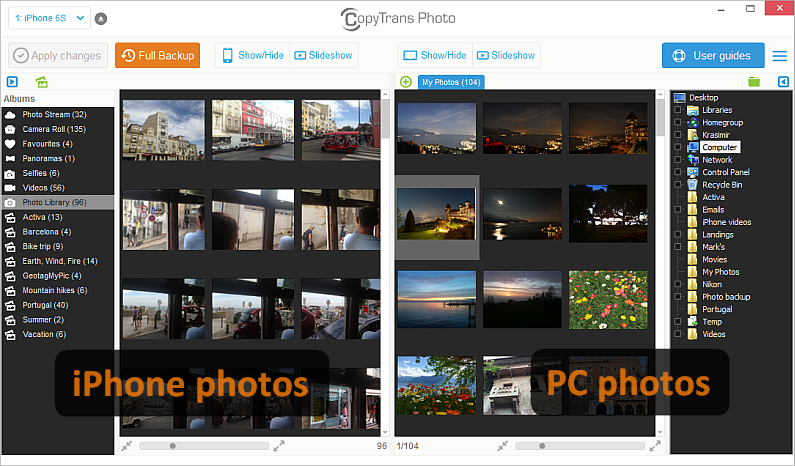
Task: Open the Summer (2) album
Action: (x=58, y=320)
